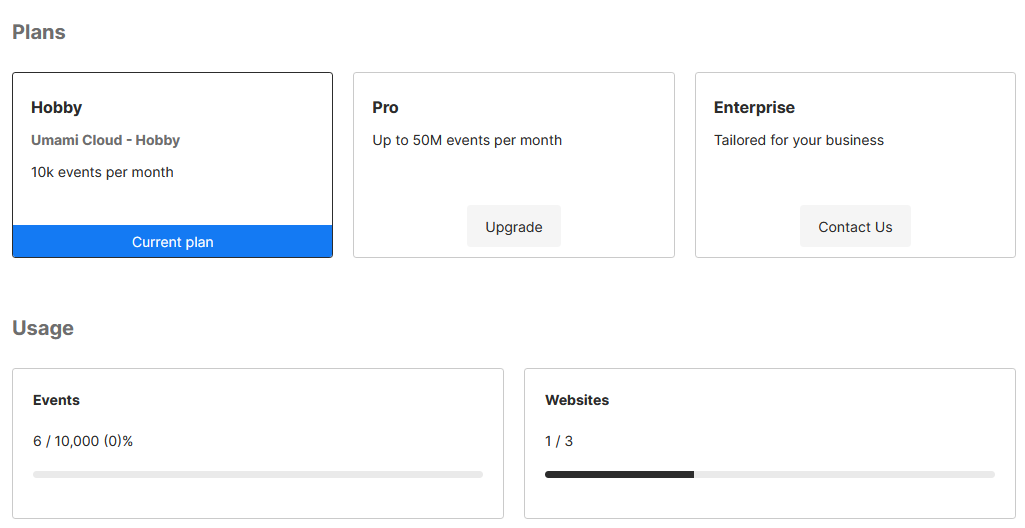Screen dimensions: 1025x528
Task: Click the "1 / 3" websites count
Action: [x=559, y=441]
